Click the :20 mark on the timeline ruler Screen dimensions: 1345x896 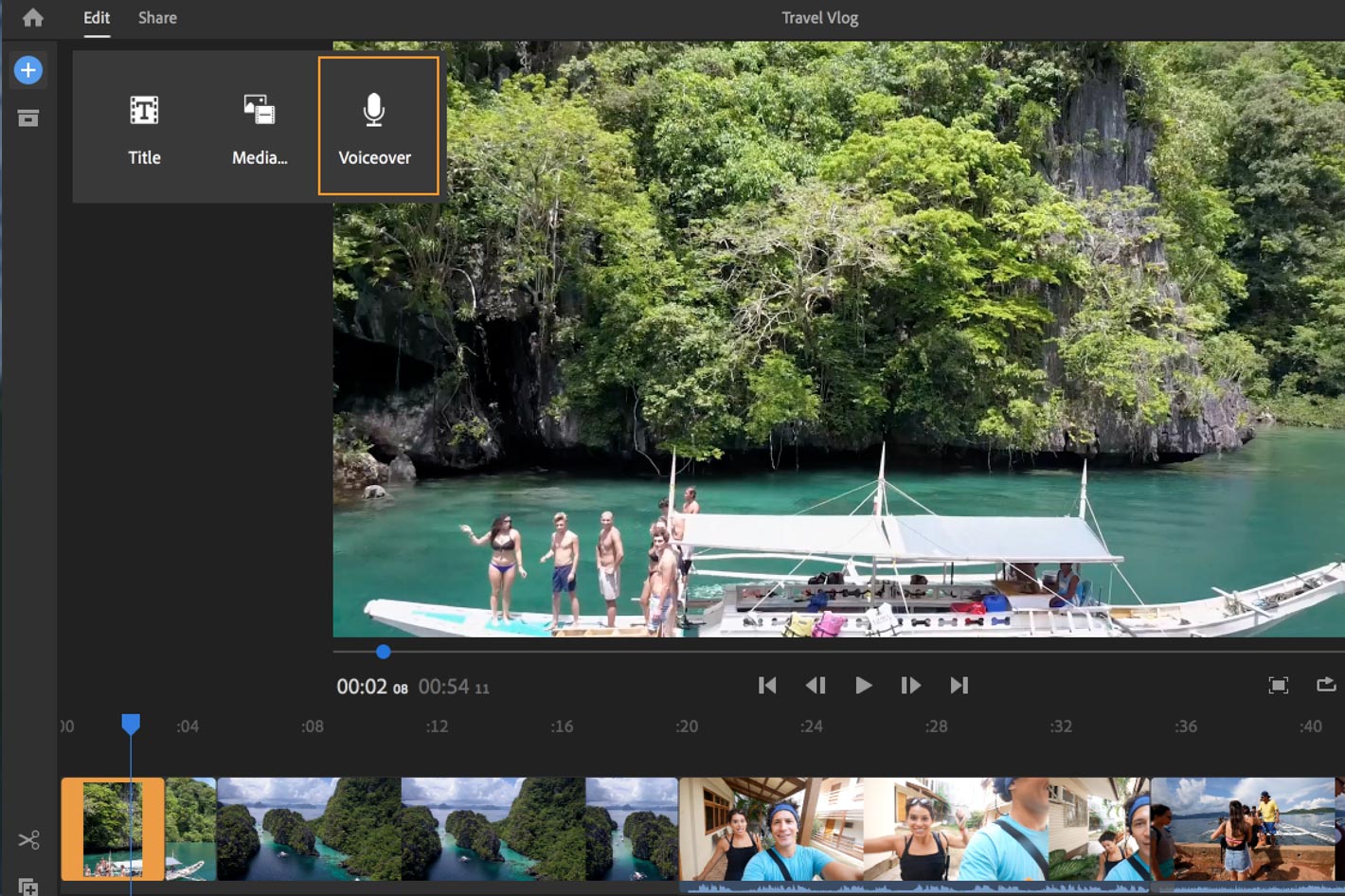[x=687, y=726]
